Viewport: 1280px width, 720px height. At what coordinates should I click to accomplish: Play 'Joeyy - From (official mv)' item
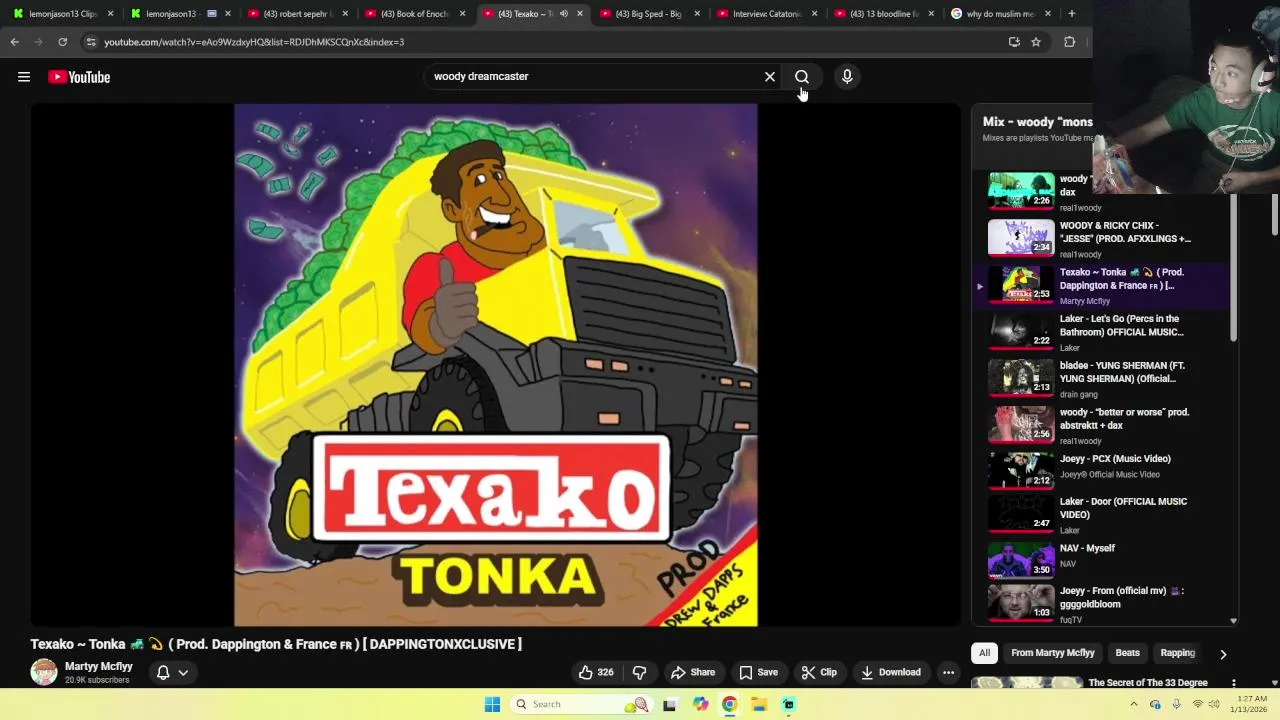(1100, 604)
